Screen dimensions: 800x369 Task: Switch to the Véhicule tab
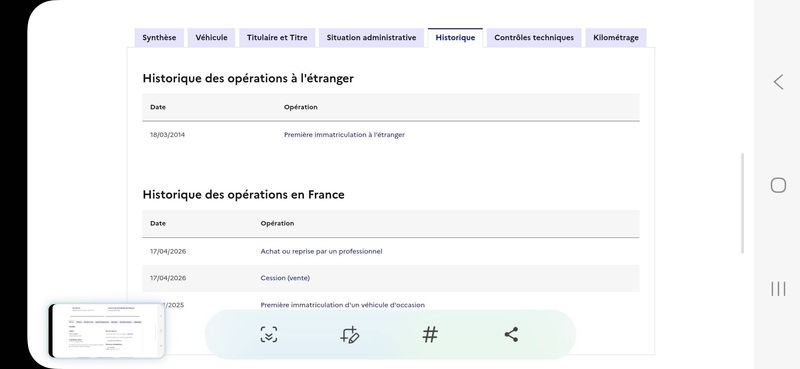click(211, 38)
